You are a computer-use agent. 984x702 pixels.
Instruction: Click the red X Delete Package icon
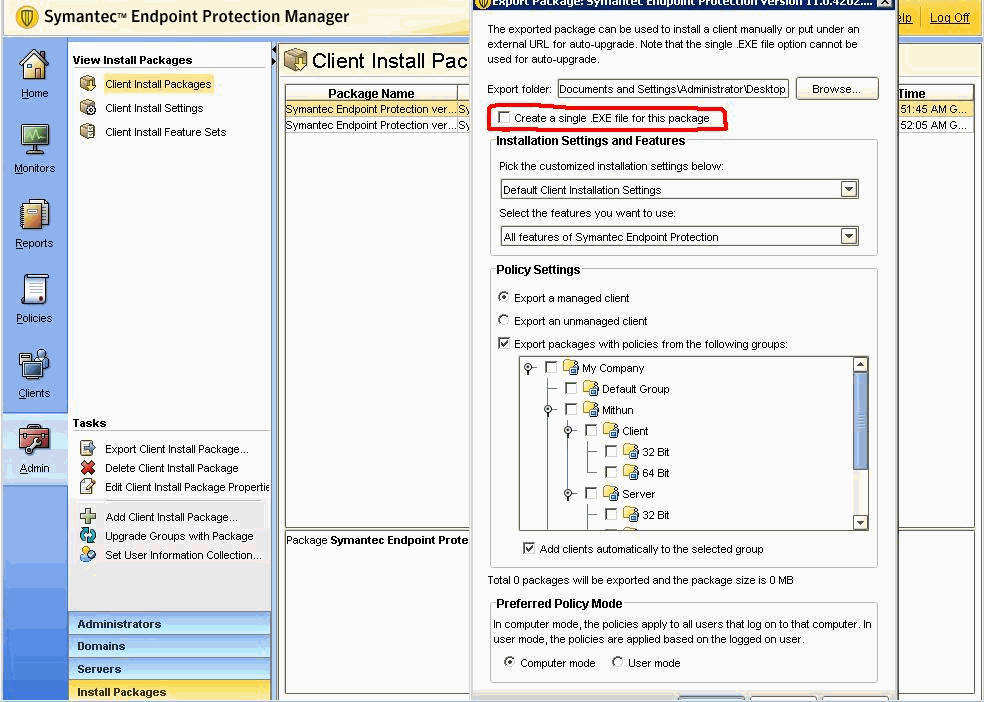click(88, 467)
